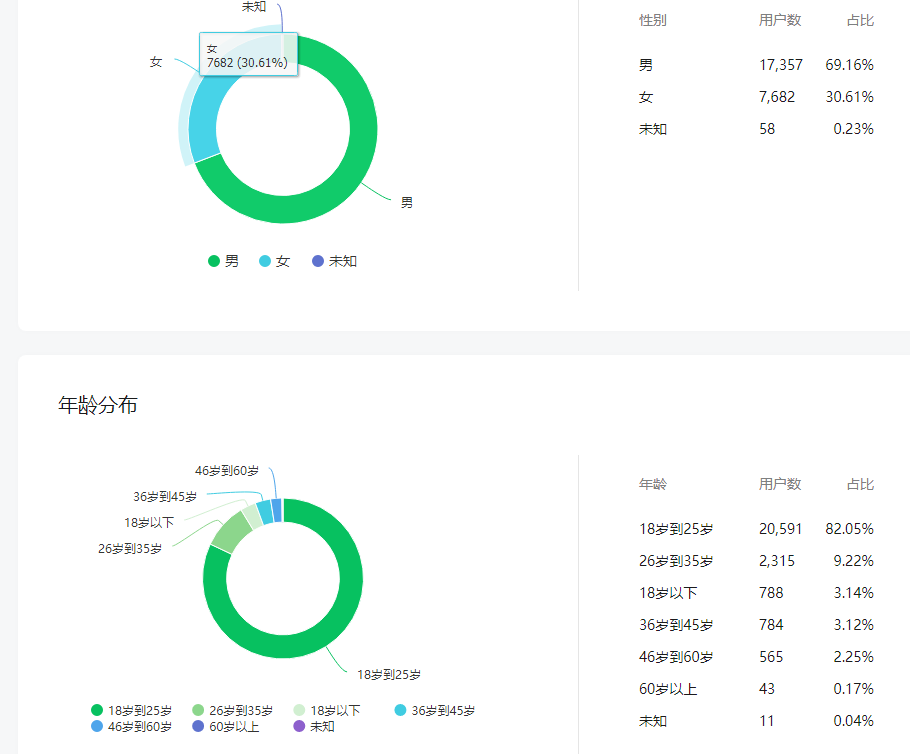
Task: Click the 82.05% percentage value
Action: tap(850, 529)
